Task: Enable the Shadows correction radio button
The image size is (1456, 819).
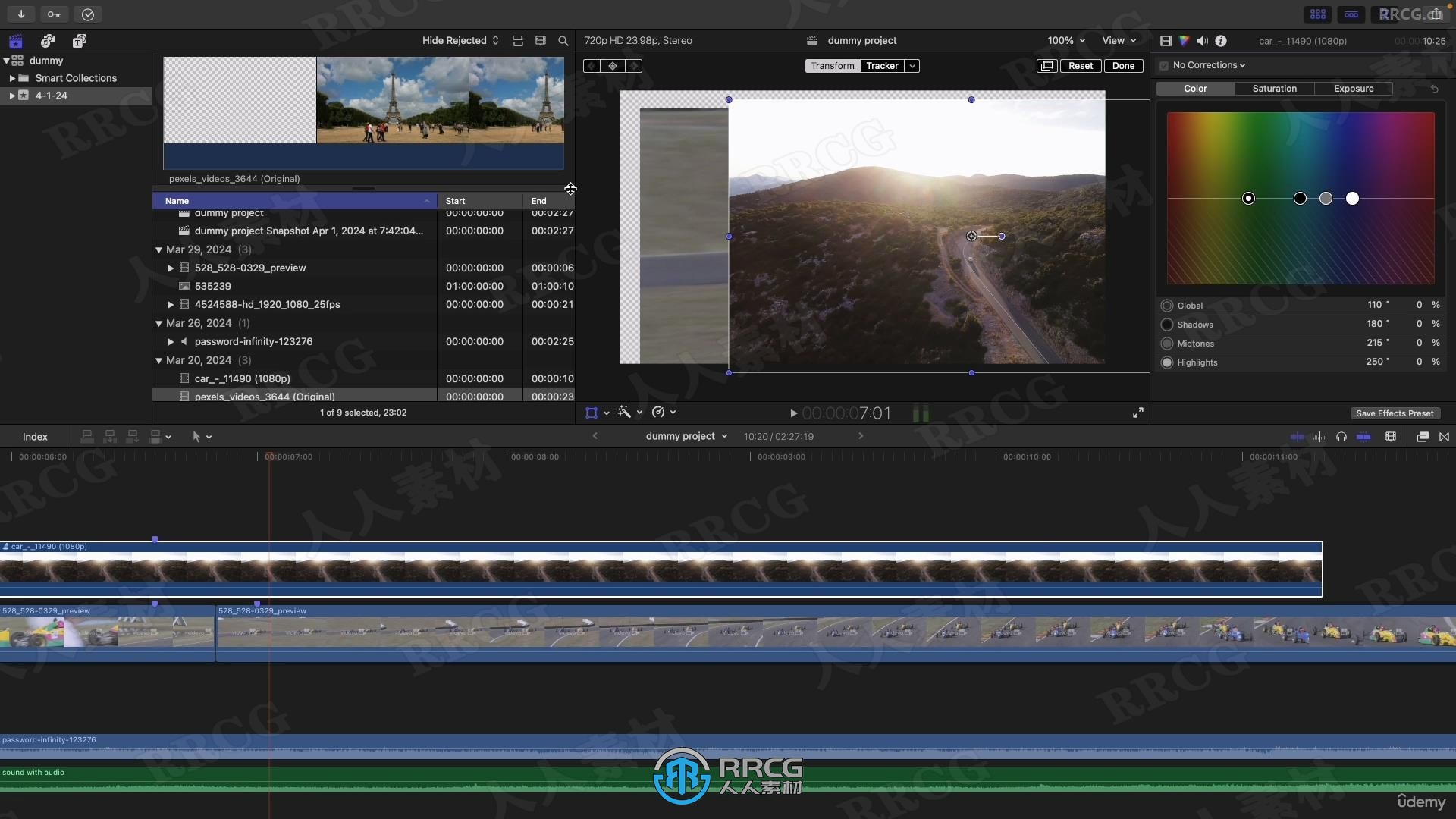Action: (1166, 324)
